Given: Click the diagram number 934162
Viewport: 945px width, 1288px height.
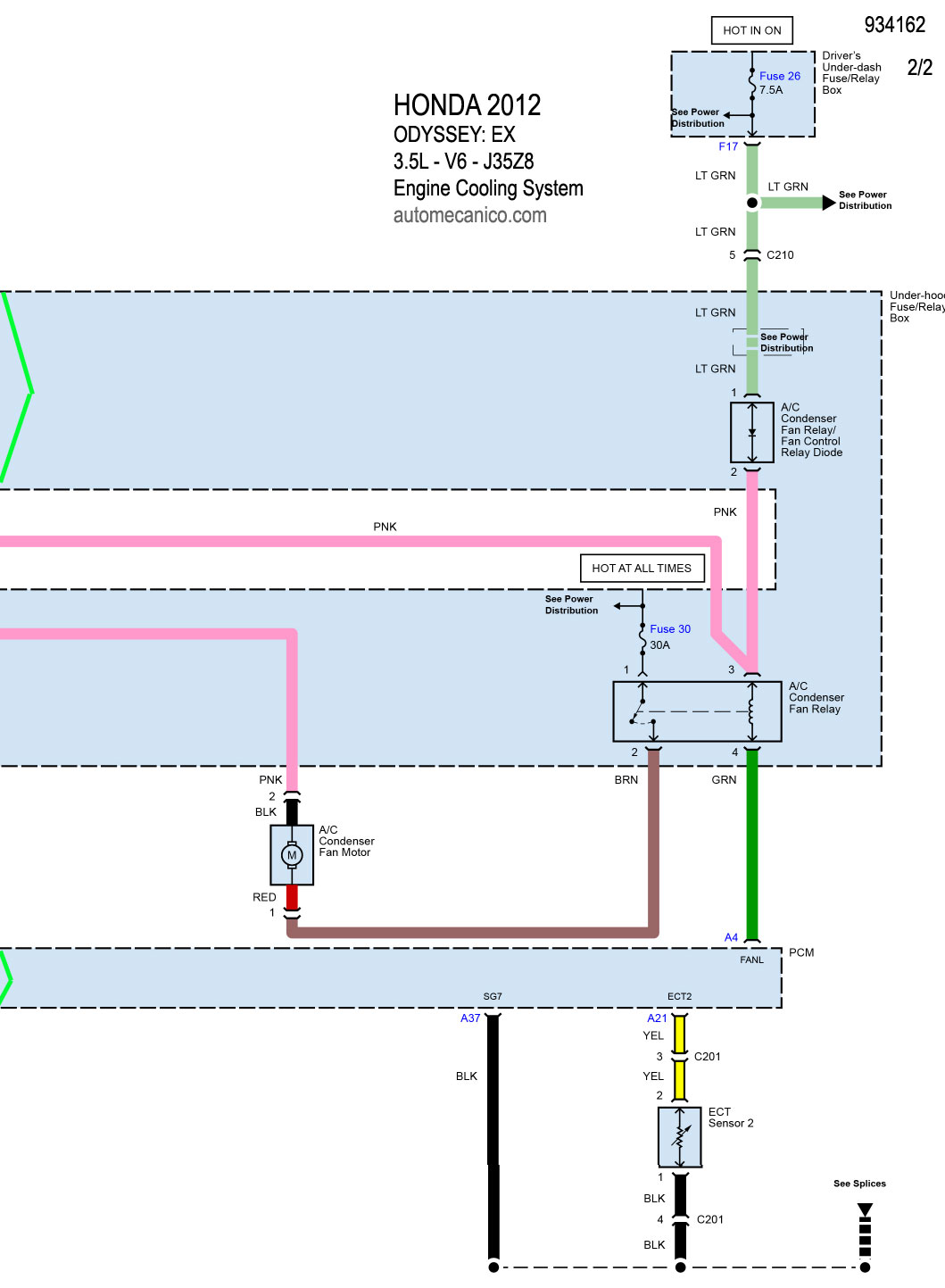Looking at the screenshot, I should point(895,25).
